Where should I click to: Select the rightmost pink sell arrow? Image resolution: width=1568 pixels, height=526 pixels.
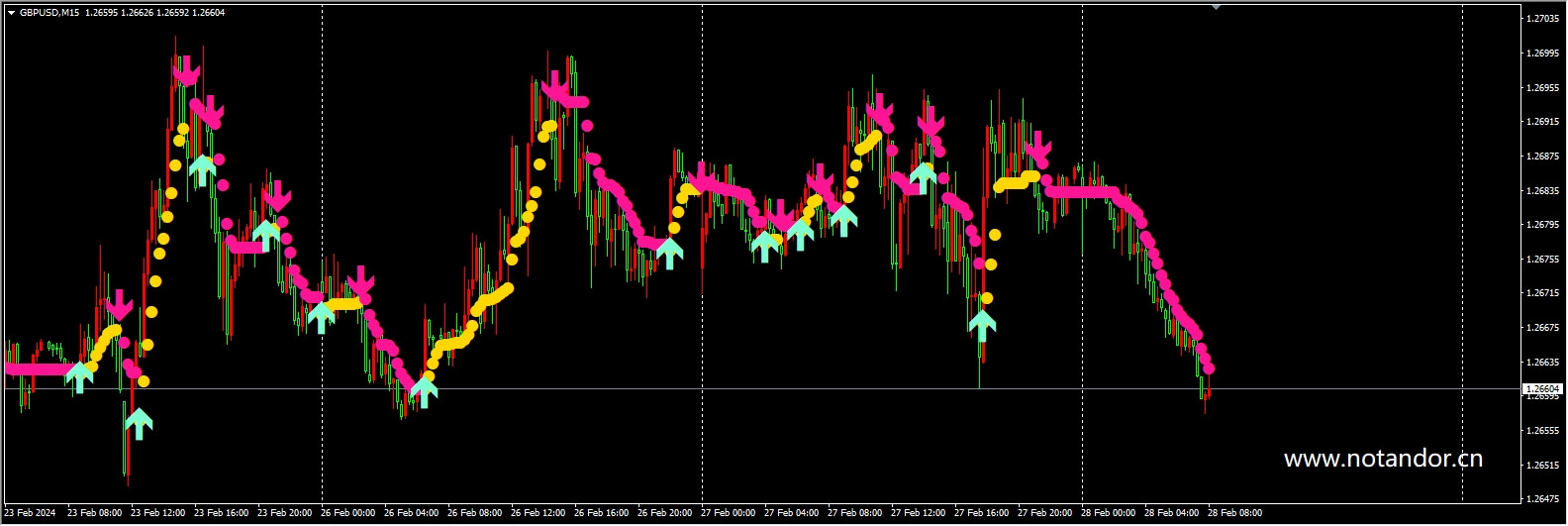point(1037,148)
